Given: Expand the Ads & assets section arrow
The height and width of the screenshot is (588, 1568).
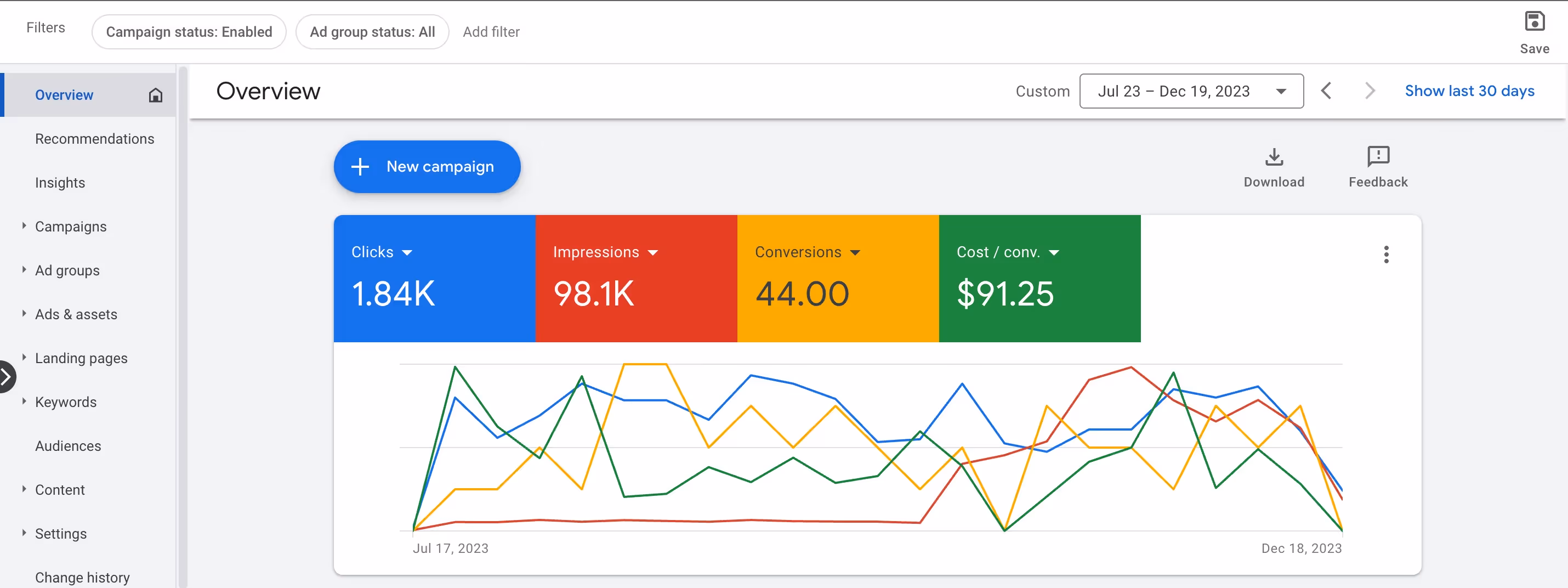Looking at the screenshot, I should 24,314.
